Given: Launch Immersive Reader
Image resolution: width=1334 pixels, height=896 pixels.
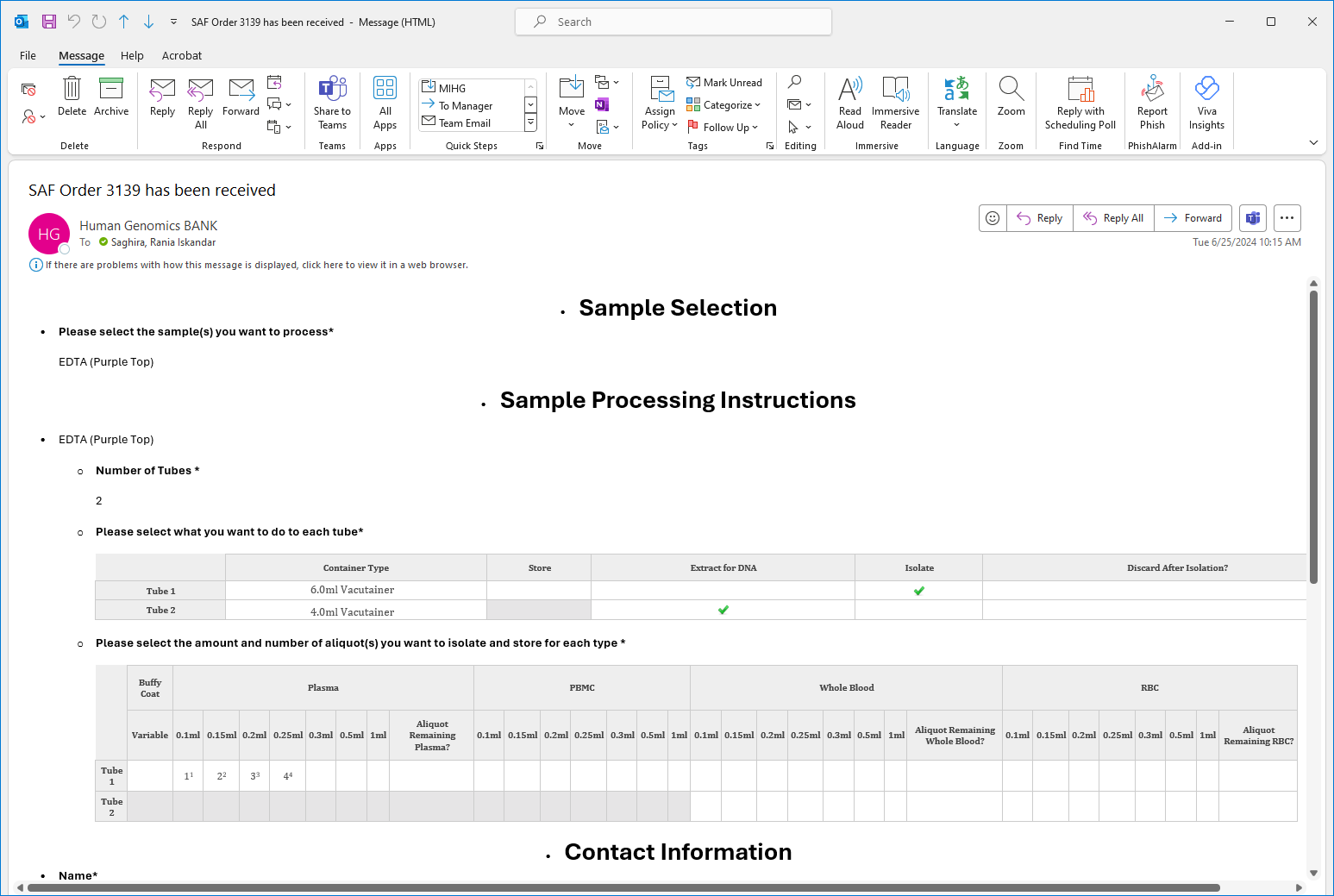Looking at the screenshot, I should (x=895, y=103).
